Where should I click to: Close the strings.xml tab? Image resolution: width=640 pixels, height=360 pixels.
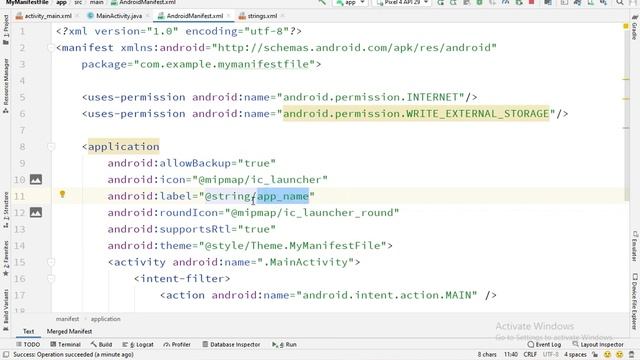(x=282, y=16)
